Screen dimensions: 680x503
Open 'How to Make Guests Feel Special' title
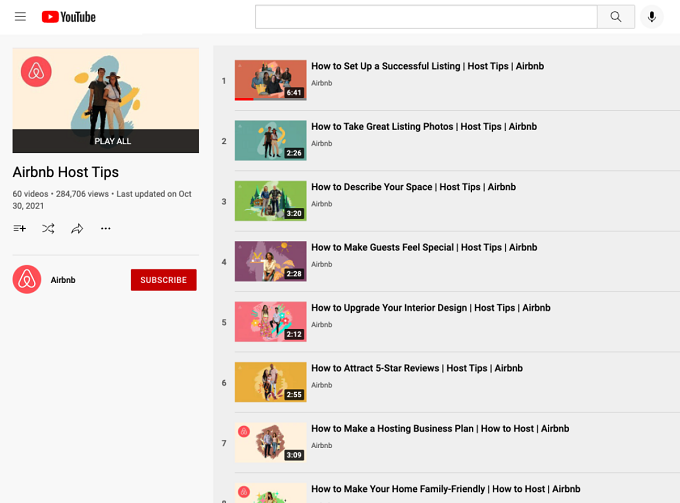[x=424, y=247]
